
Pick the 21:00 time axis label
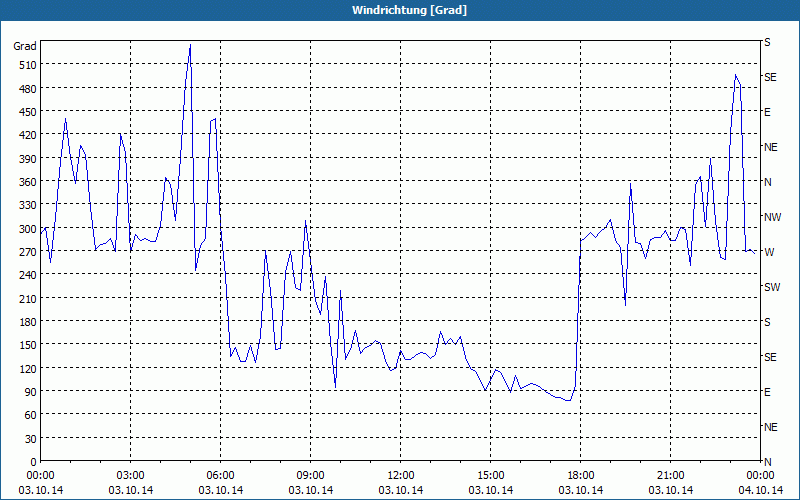[670, 476]
